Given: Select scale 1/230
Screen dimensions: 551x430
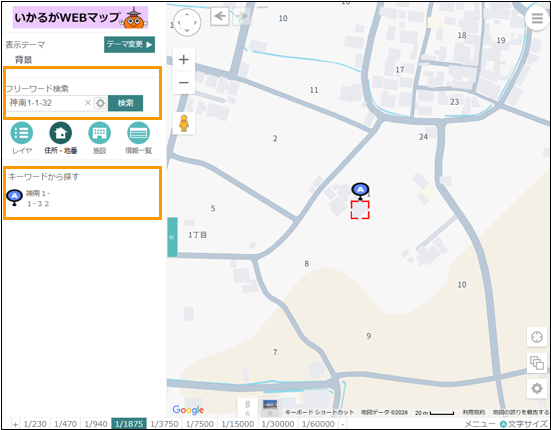Looking at the screenshot, I should tap(35, 424).
